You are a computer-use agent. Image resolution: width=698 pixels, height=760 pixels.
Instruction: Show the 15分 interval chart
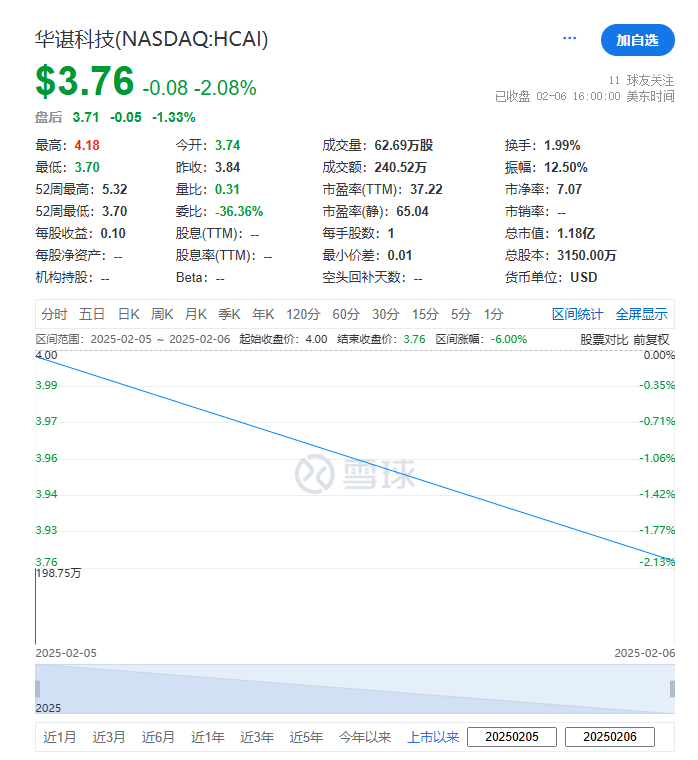425,315
